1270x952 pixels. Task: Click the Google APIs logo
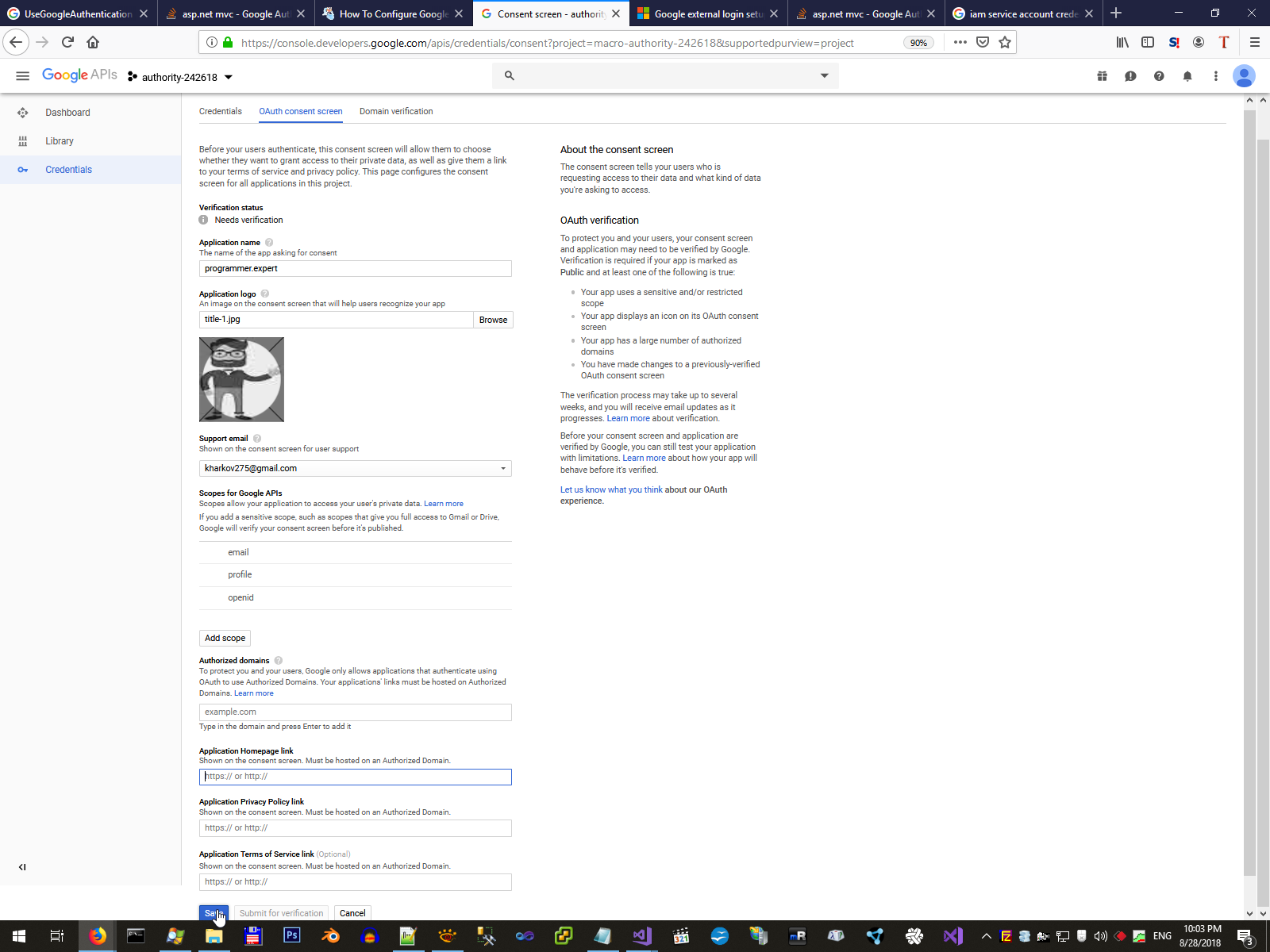coord(79,75)
